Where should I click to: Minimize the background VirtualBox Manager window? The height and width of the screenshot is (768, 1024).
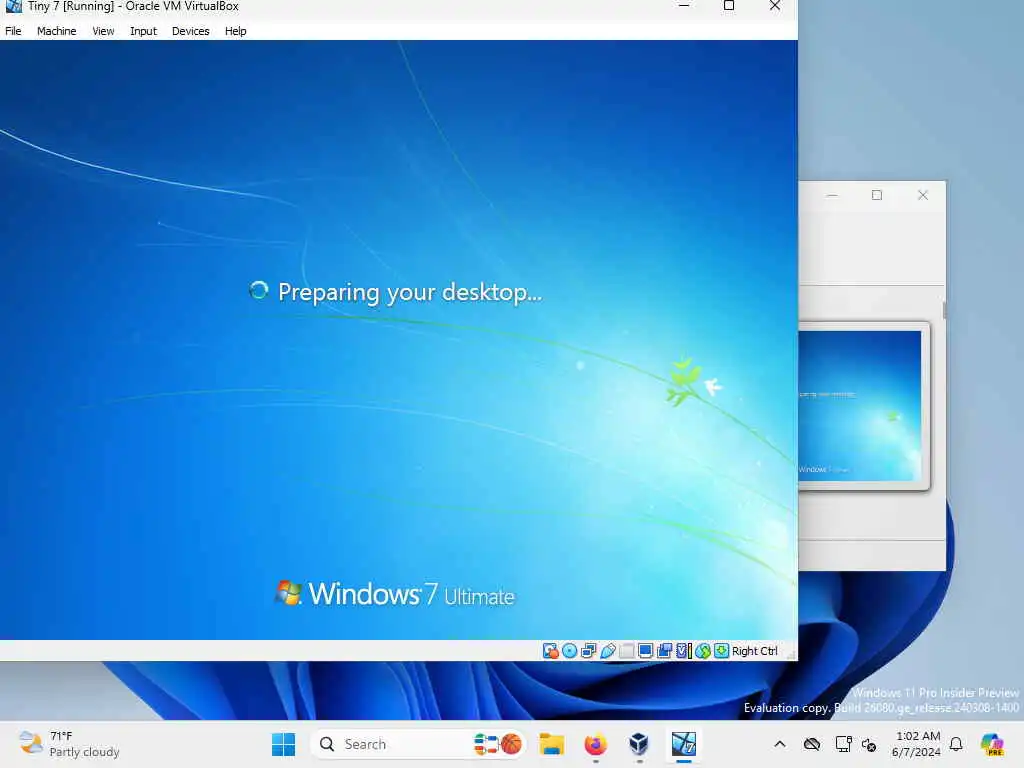pos(831,195)
